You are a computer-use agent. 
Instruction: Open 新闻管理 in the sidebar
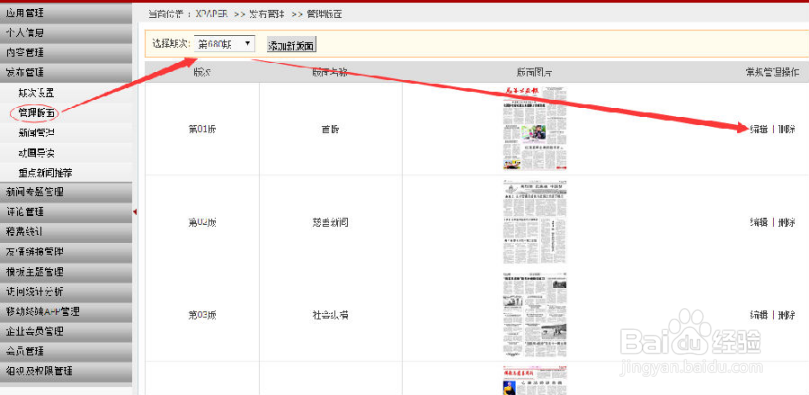tap(36, 133)
